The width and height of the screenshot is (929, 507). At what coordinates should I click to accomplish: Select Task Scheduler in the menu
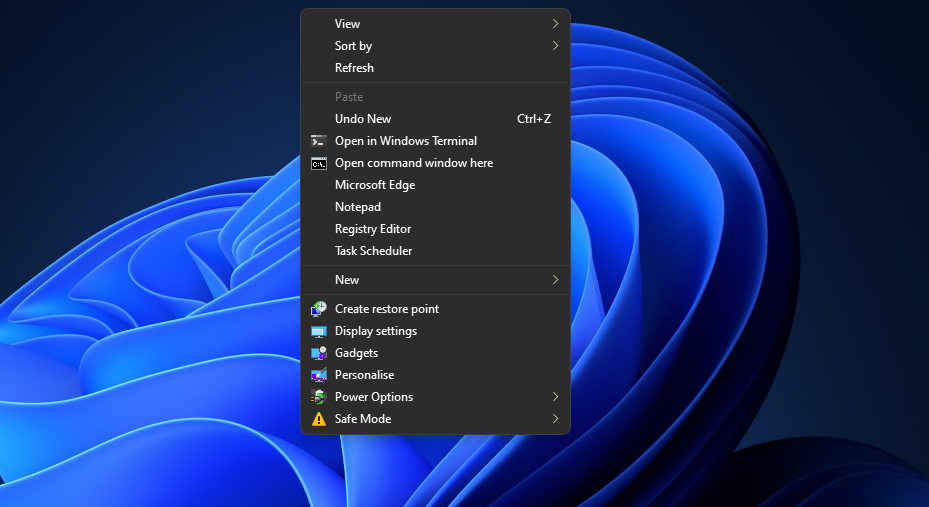[x=373, y=251]
